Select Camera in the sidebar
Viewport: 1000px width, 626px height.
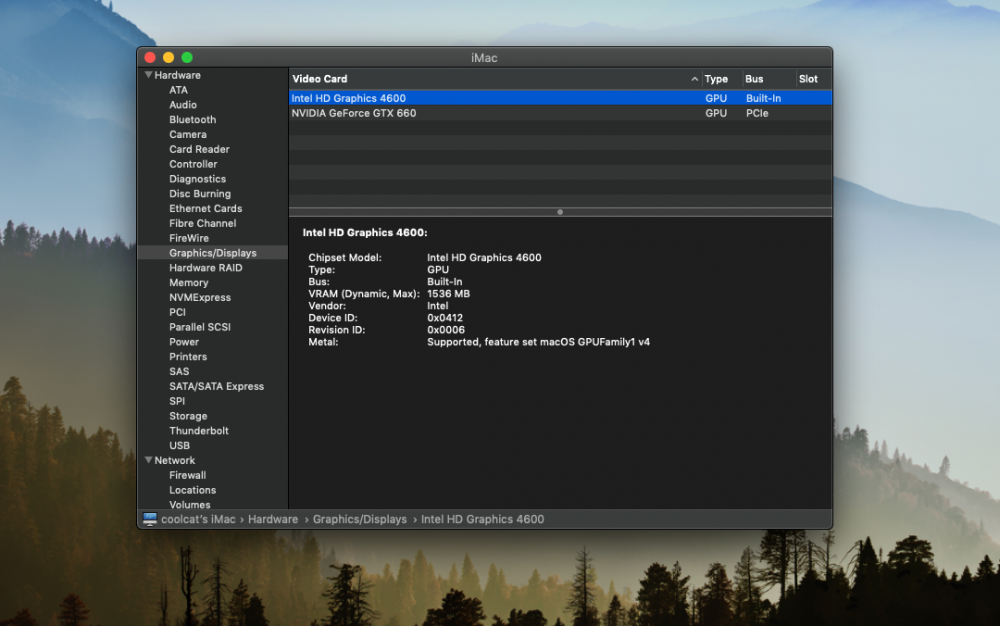click(x=188, y=134)
